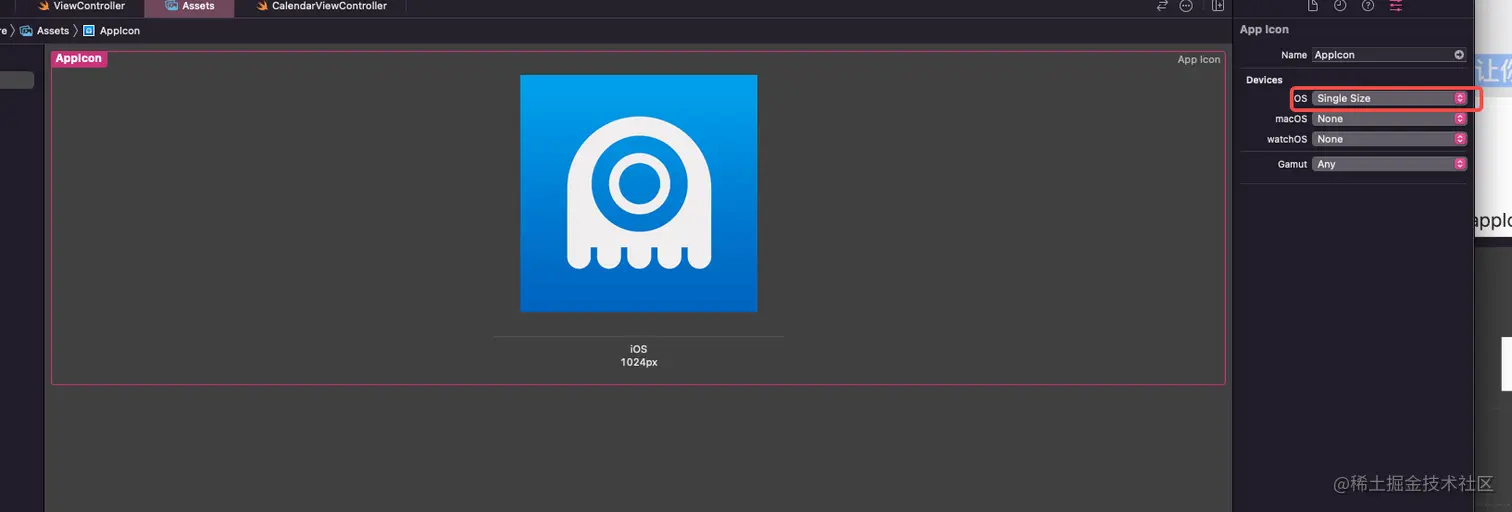Click the pink AppIcon set title label
The width and height of the screenshot is (1512, 512).
click(79, 59)
